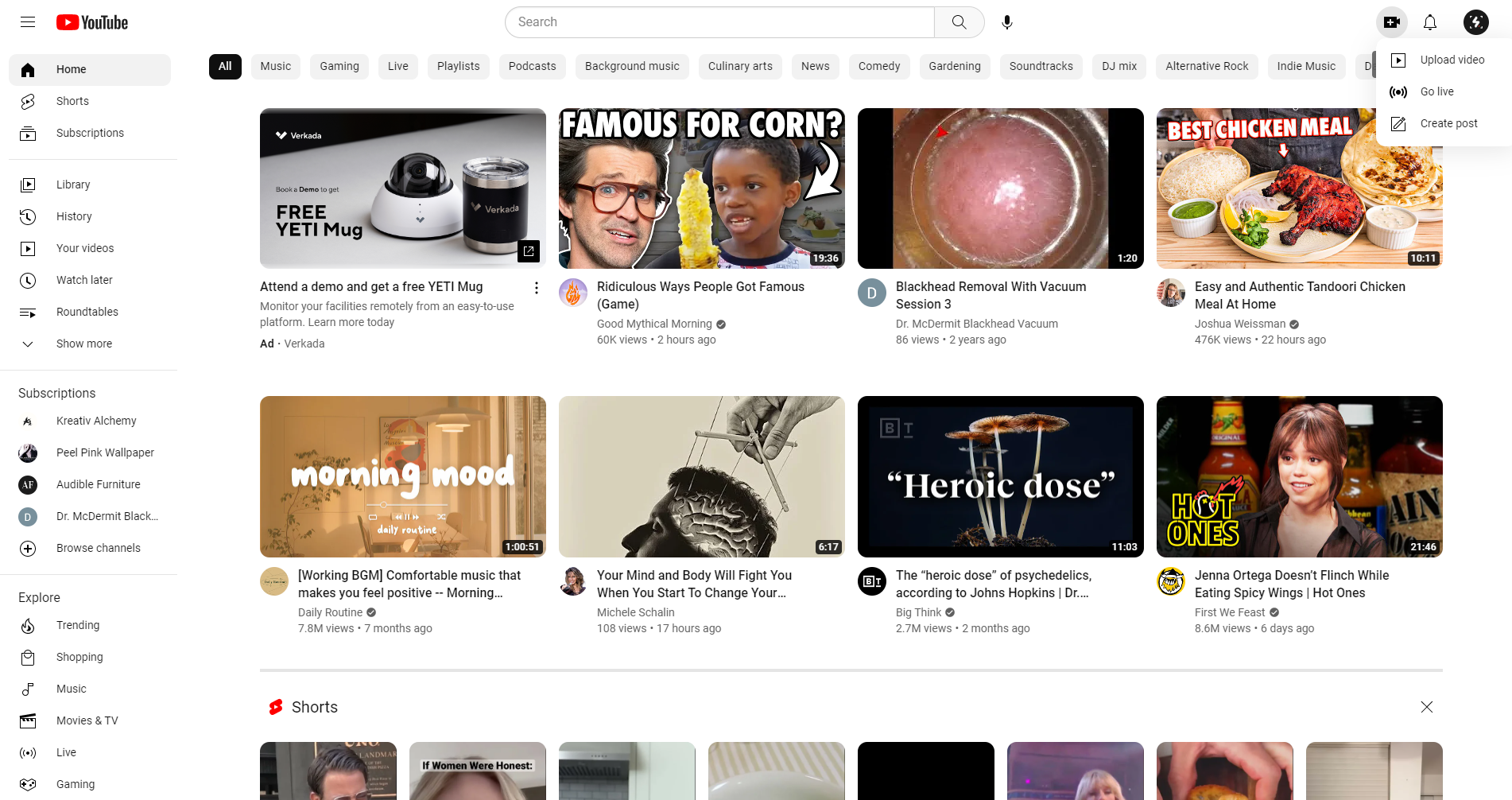
Task: Select the Alternative Rock chip
Action: [x=1207, y=66]
